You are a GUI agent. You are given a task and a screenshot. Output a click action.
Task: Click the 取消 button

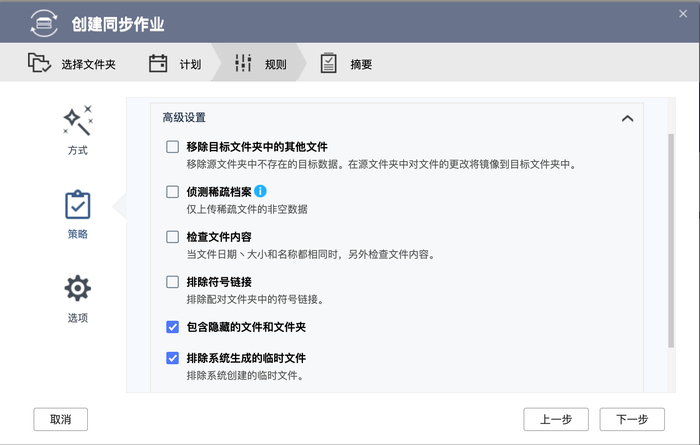[60, 419]
